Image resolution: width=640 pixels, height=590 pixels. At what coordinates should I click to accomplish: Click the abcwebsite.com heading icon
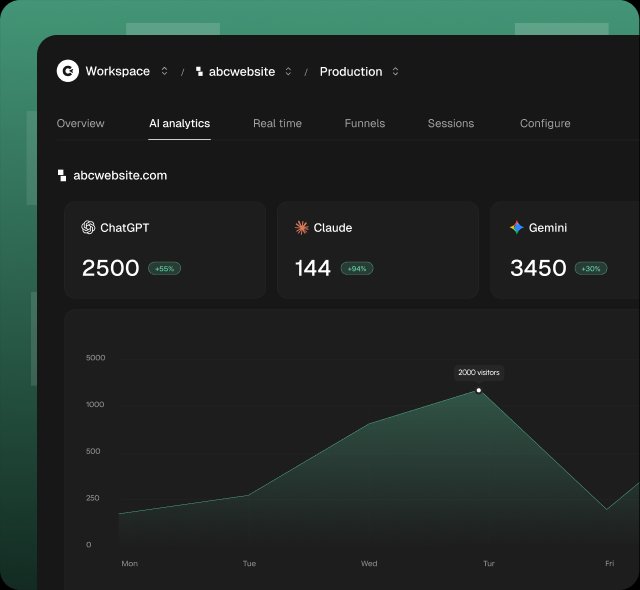point(62,175)
